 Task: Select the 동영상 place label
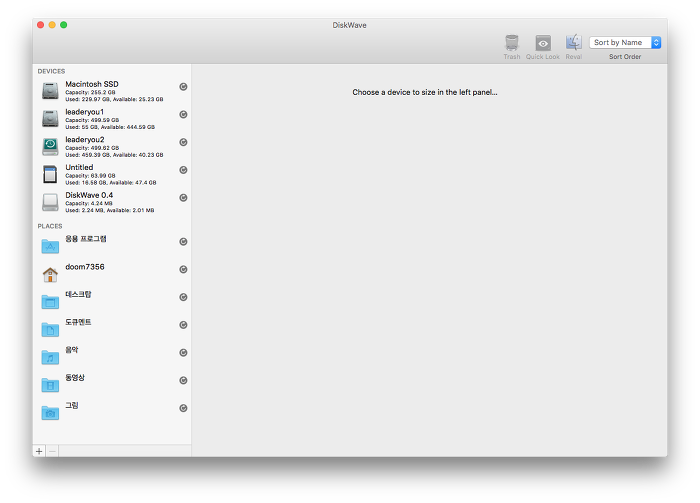[75, 377]
